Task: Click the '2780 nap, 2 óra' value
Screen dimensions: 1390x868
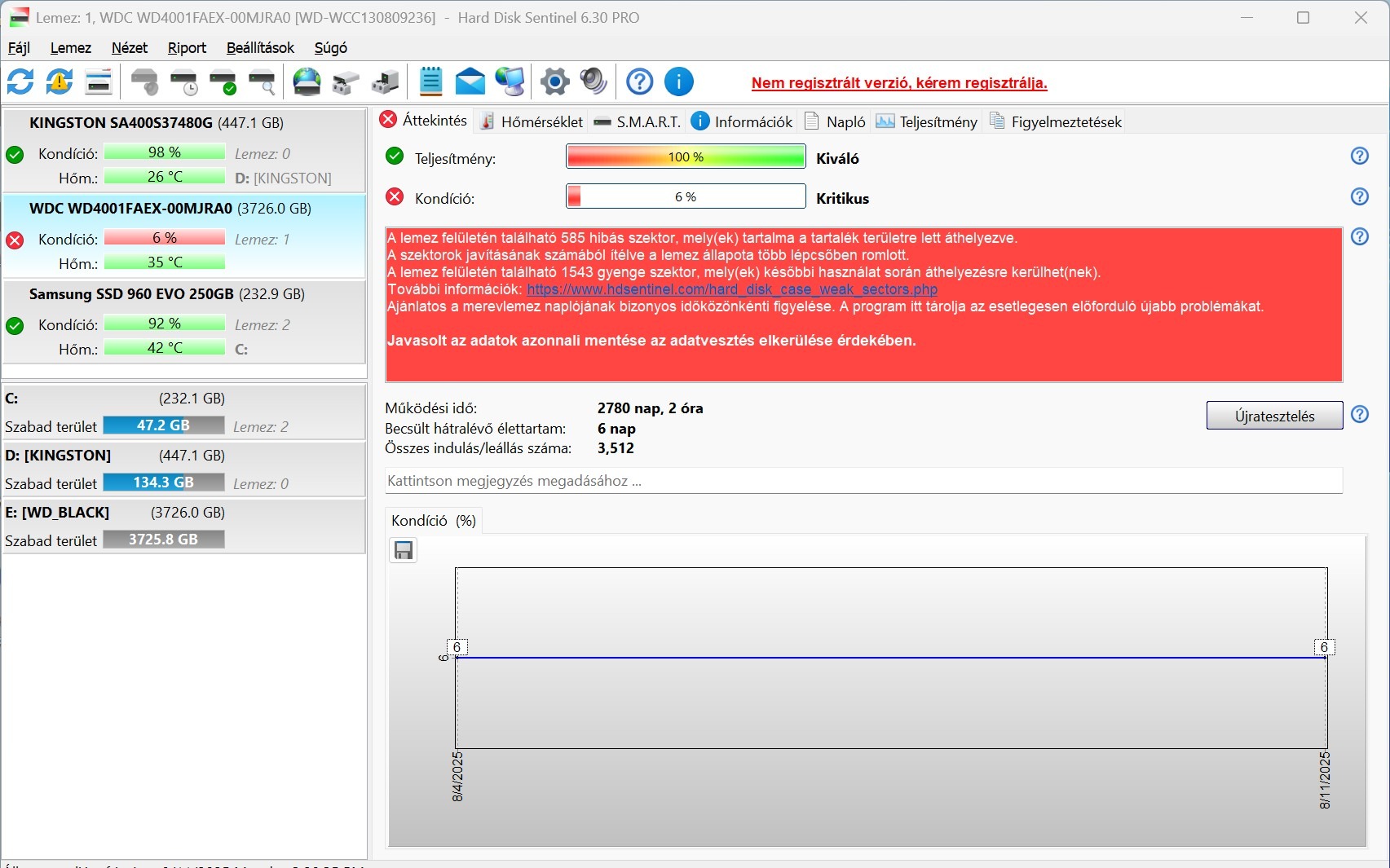Action: (650, 408)
